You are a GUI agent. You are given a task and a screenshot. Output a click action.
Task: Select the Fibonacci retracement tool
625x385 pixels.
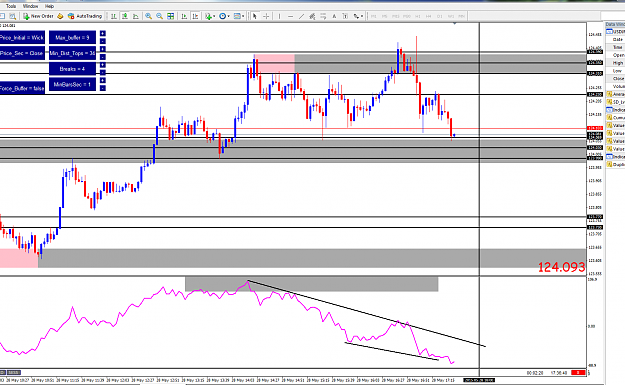(323, 16)
